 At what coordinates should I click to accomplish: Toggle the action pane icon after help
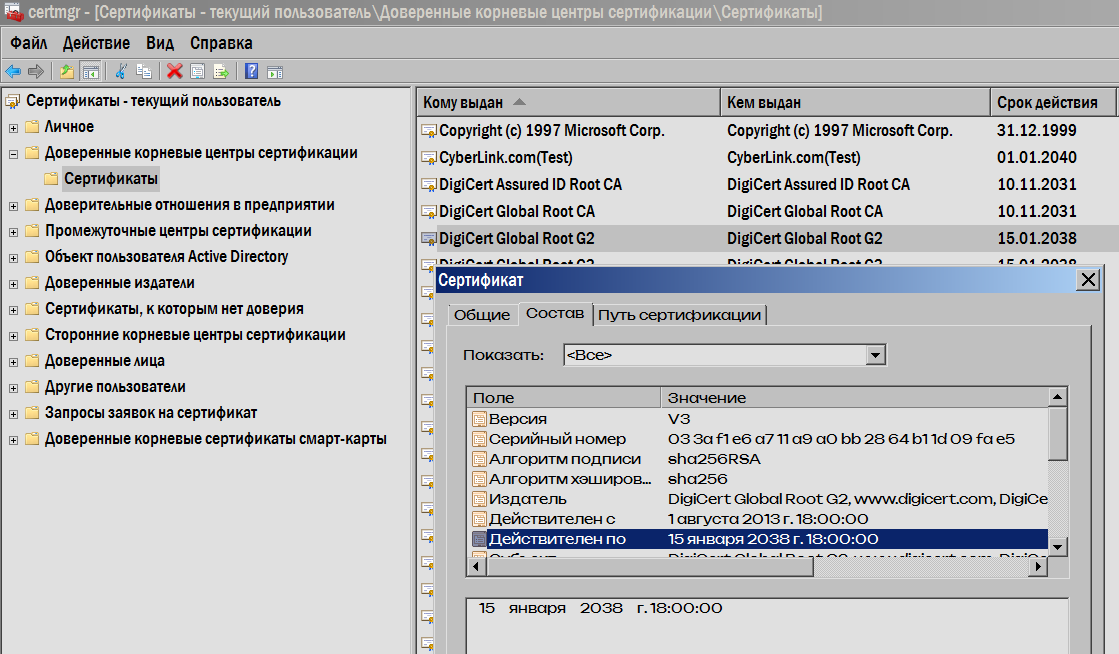275,71
